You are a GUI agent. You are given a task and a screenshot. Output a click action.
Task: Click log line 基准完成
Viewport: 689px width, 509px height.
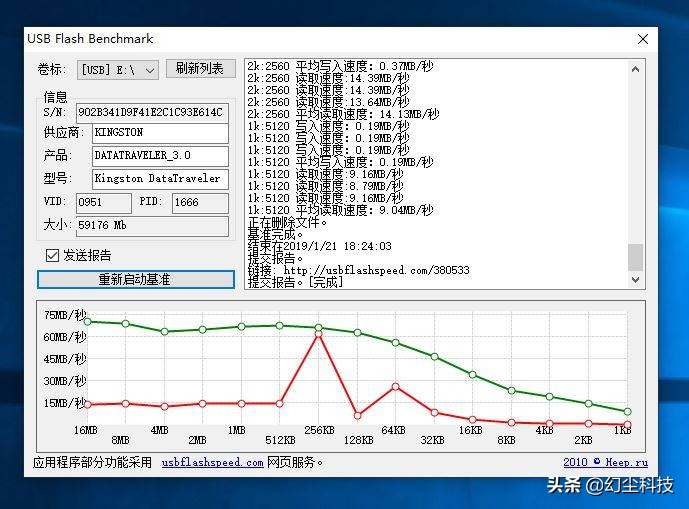pos(276,234)
